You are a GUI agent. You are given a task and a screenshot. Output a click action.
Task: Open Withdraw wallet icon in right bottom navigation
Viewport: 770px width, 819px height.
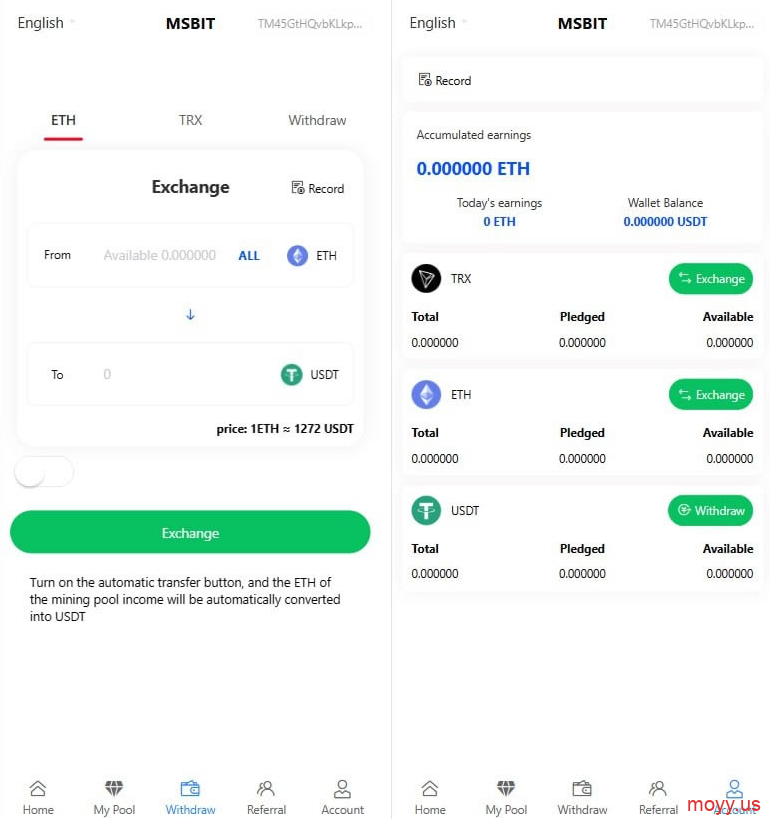coord(582,788)
